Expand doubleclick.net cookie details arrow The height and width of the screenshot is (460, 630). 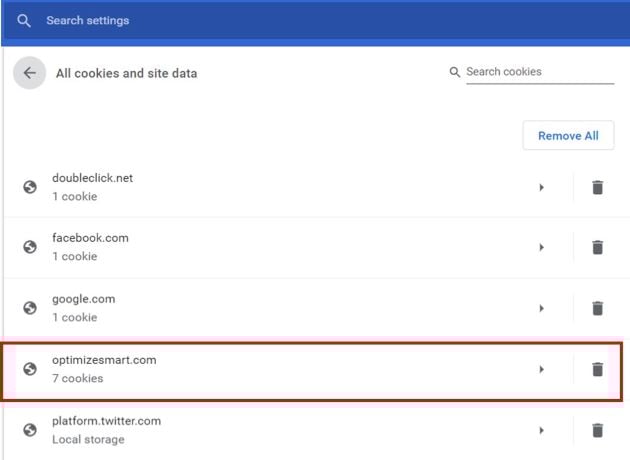click(x=541, y=187)
